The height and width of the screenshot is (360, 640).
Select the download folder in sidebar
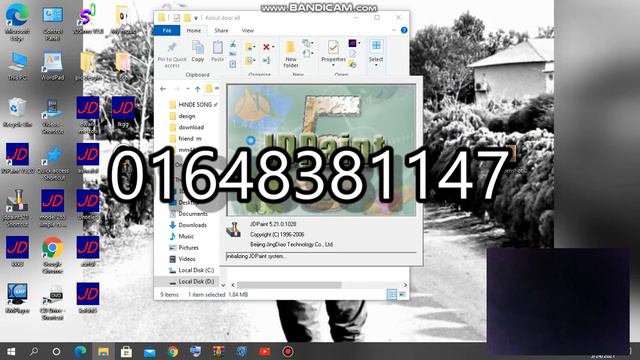click(187, 127)
